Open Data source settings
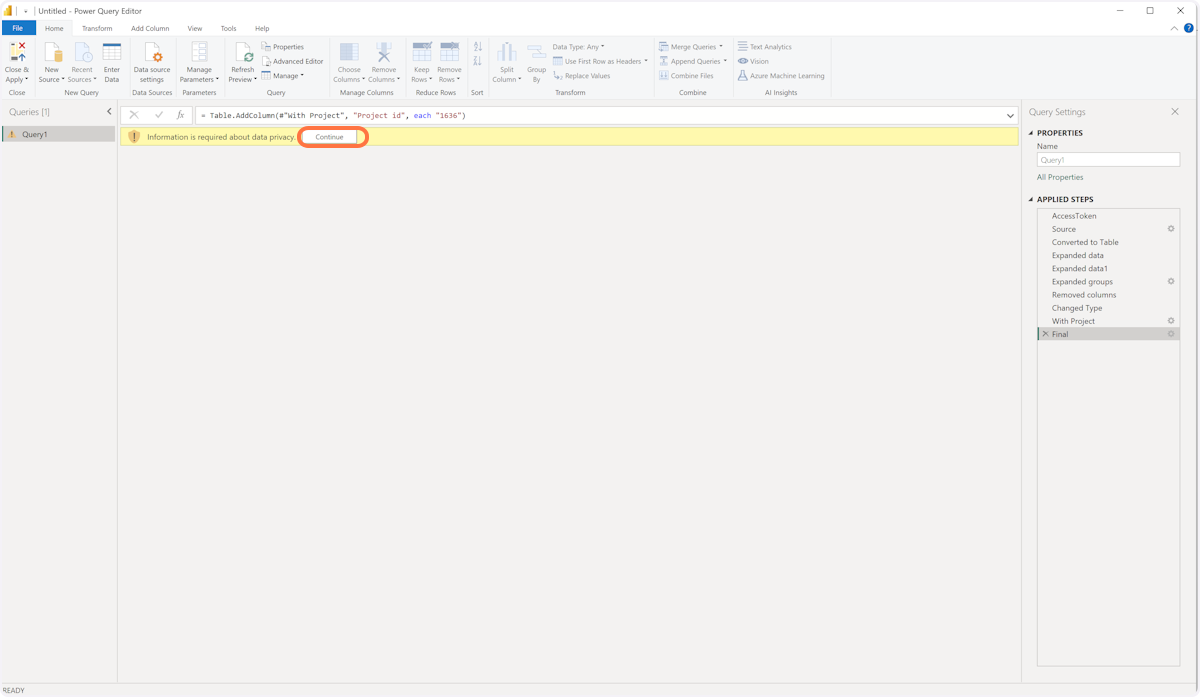The height and width of the screenshot is (697, 1200). 152,62
